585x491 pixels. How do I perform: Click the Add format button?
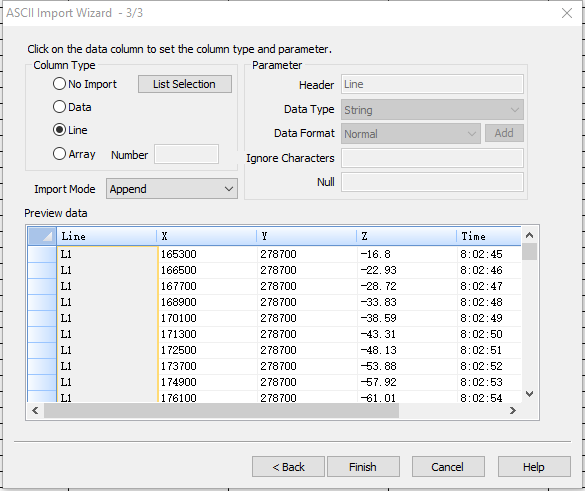pyautogui.click(x=504, y=133)
